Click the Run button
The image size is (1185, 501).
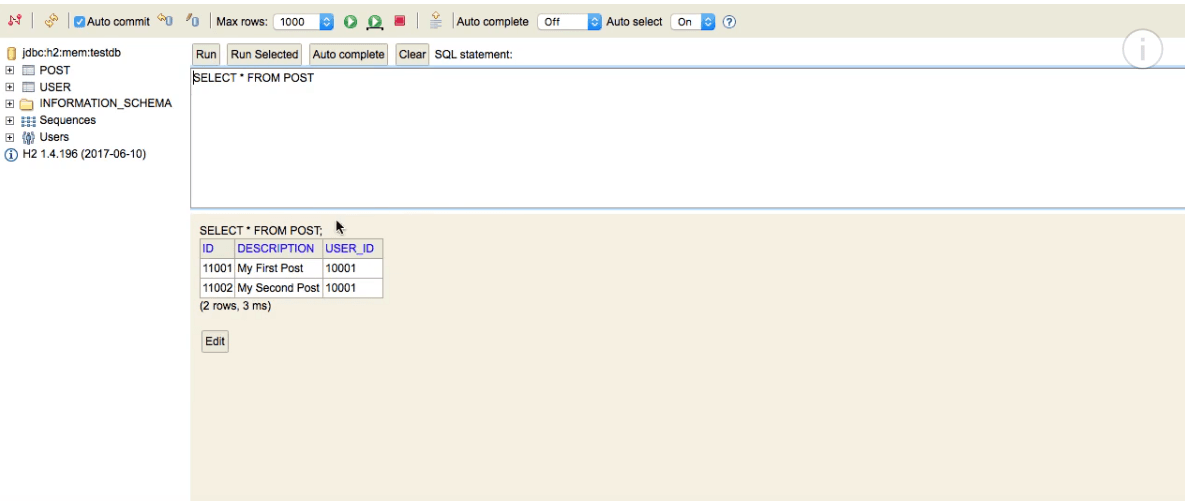coord(206,54)
